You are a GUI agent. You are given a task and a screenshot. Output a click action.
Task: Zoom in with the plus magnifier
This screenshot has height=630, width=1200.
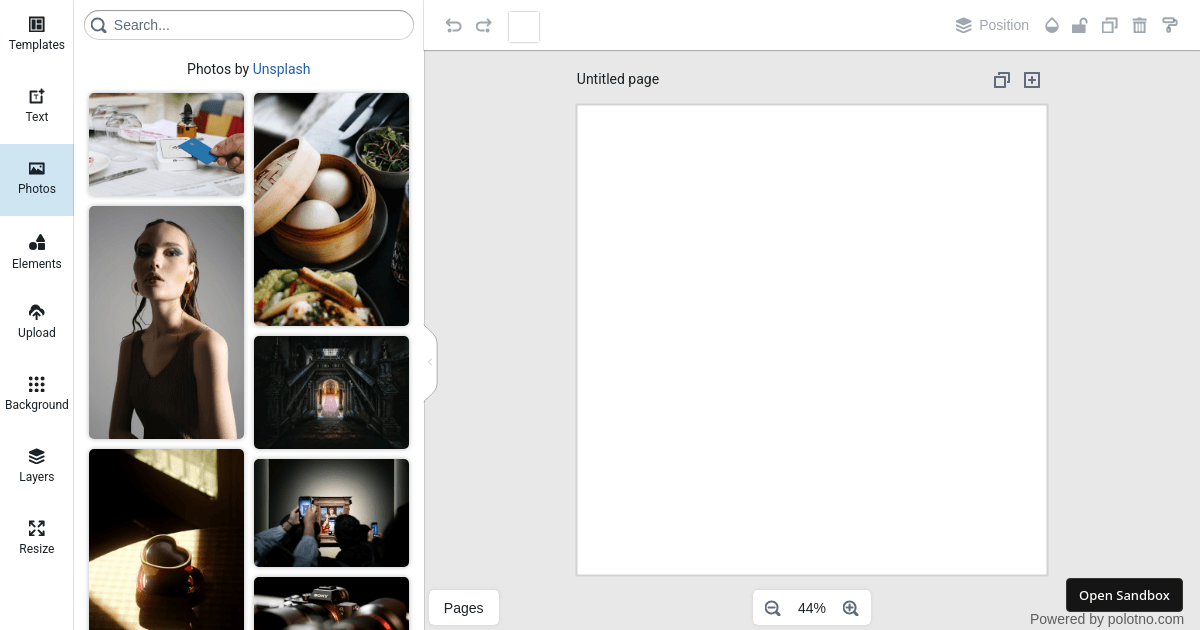click(851, 608)
